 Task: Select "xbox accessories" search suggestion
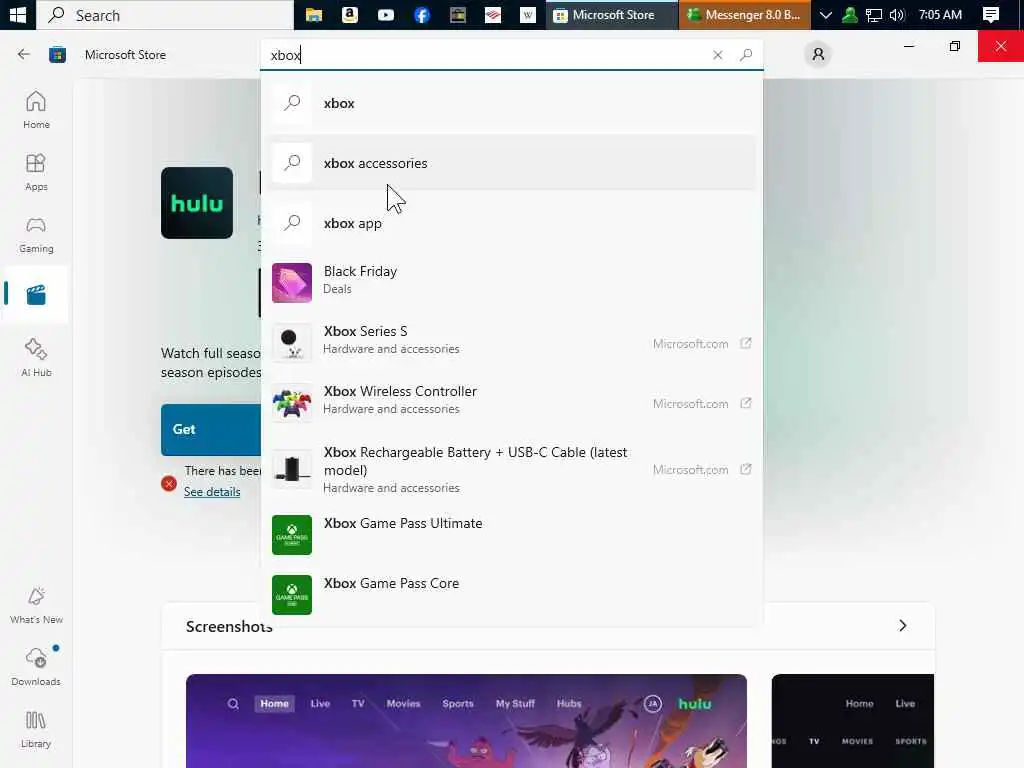(511, 163)
